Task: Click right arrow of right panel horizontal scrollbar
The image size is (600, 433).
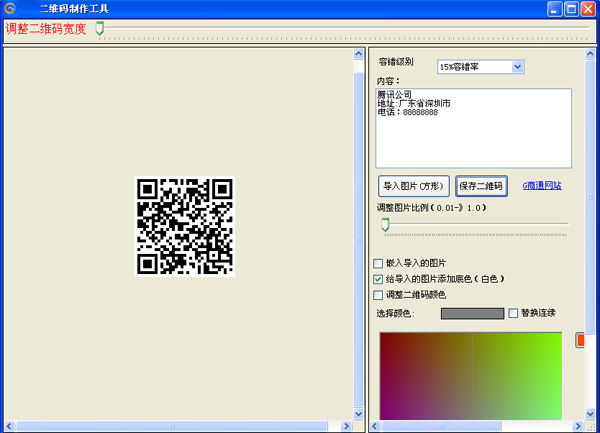Action: click(x=577, y=426)
